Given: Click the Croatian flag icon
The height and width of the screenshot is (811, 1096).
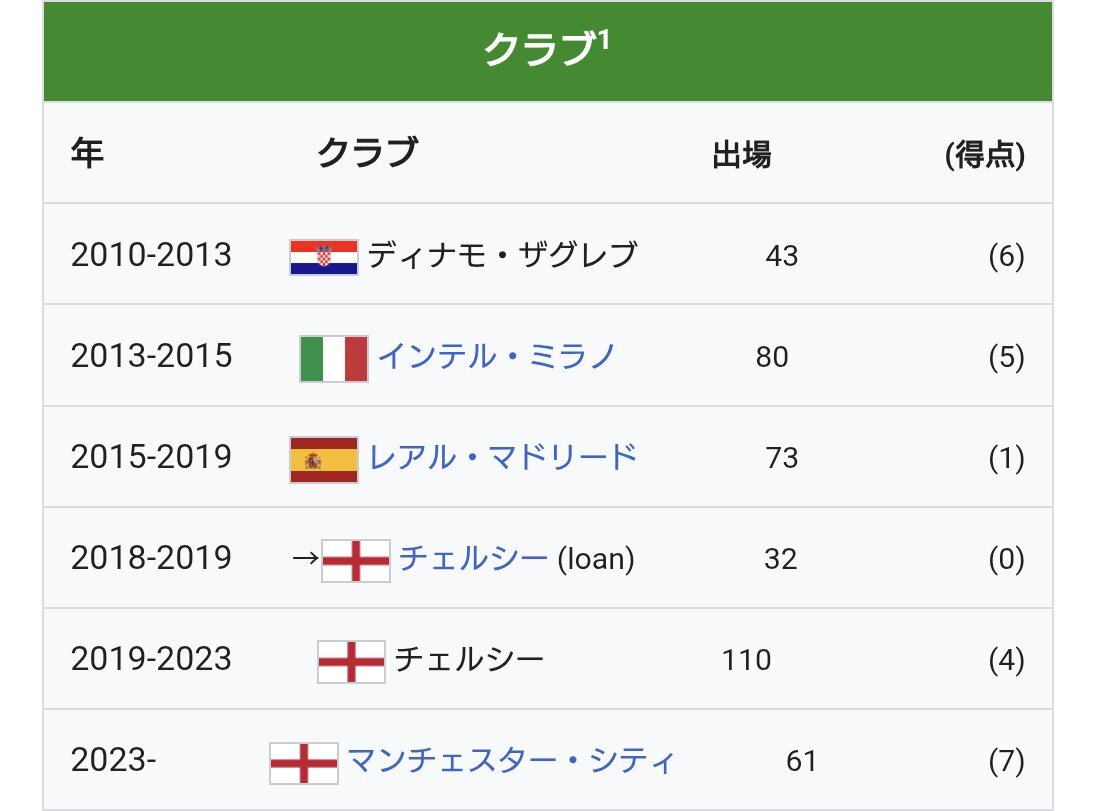Looking at the screenshot, I should pyautogui.click(x=324, y=257).
